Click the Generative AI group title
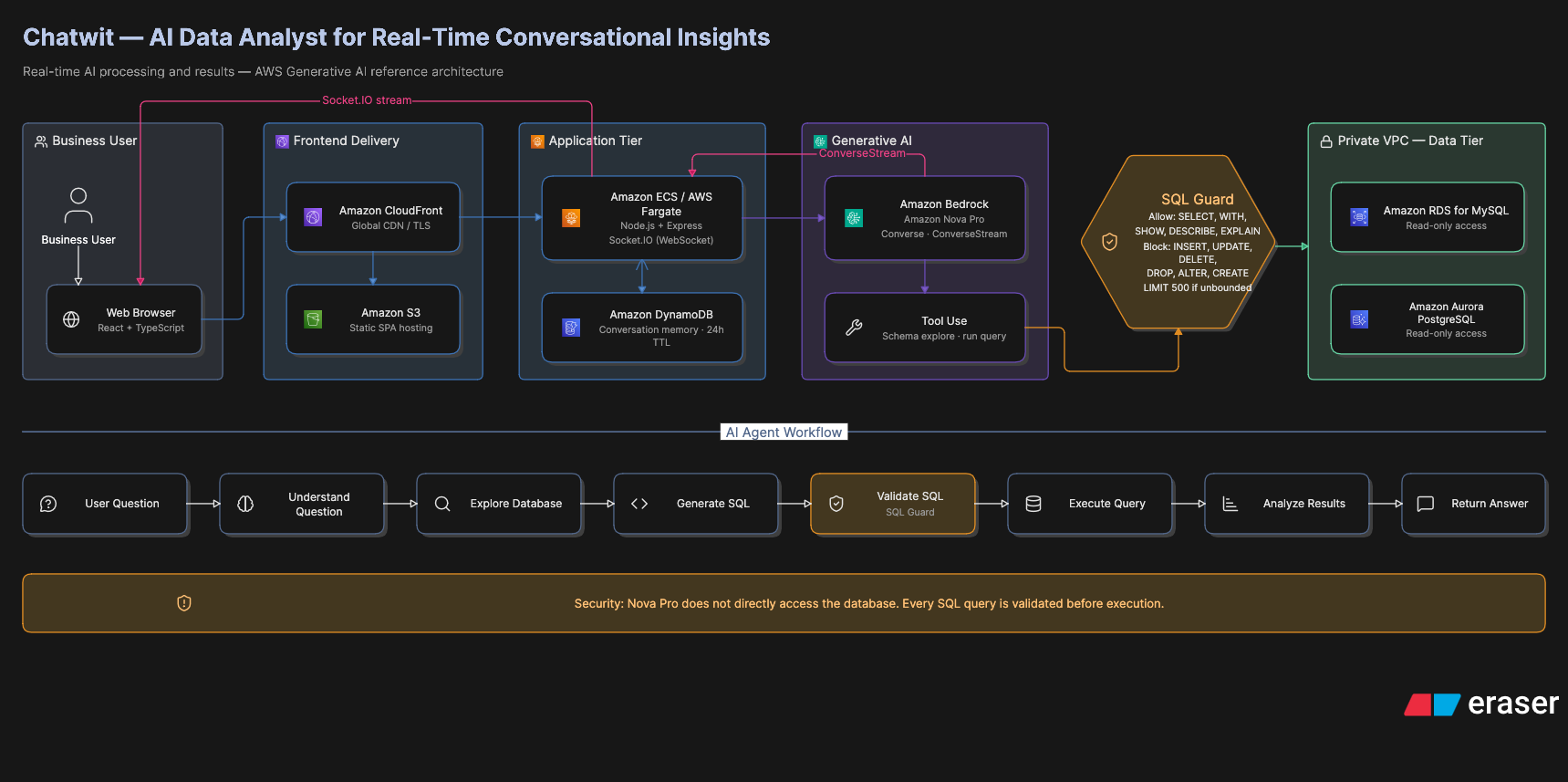Screen dimensions: 1568x782 click(x=871, y=141)
